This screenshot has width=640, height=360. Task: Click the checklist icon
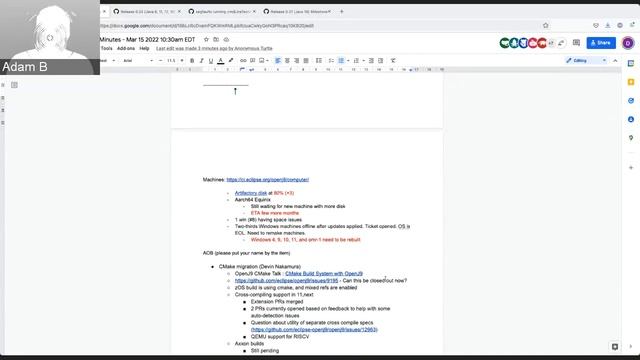click(331, 60)
